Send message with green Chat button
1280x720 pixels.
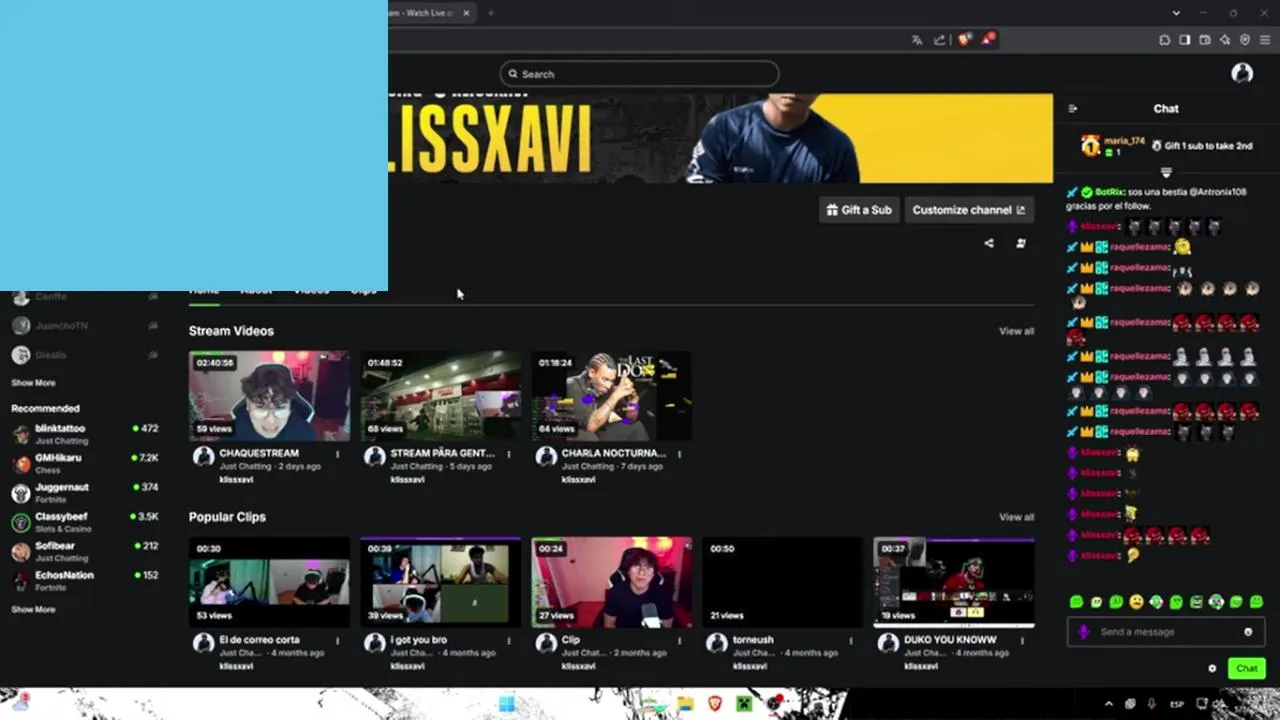pyautogui.click(x=1246, y=668)
